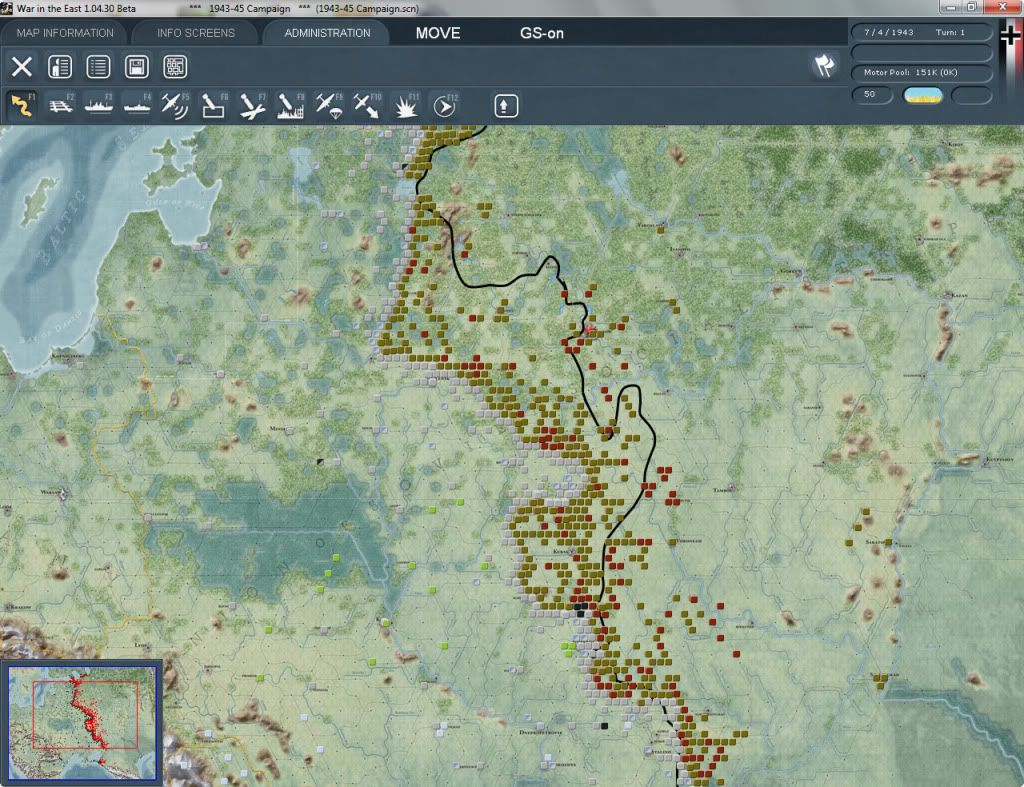Select the F7 bomb airfield icon
Screen dimensions: 1024x787
[x=252, y=106]
